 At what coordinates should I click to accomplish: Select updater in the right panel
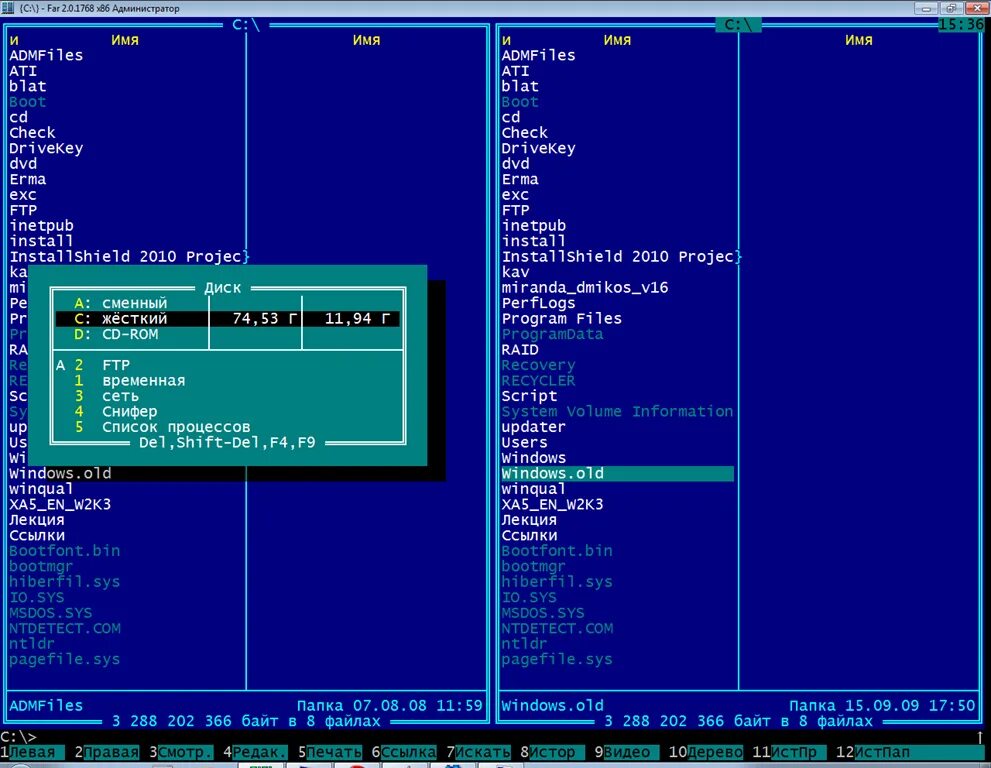point(534,427)
